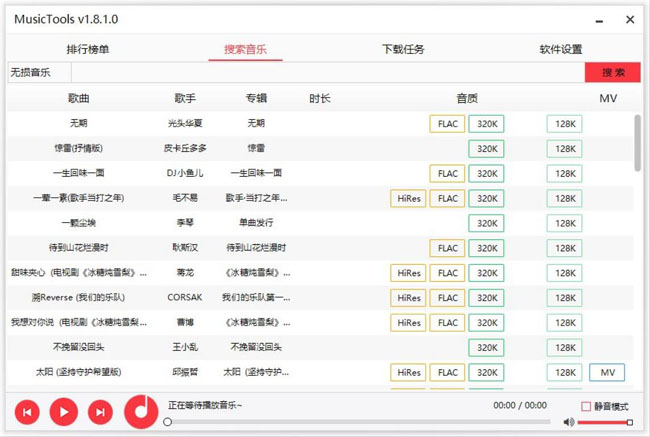This screenshot has width=650, height=437.
Task: Select 320K for 不挽留没回头
Action: coord(486,348)
